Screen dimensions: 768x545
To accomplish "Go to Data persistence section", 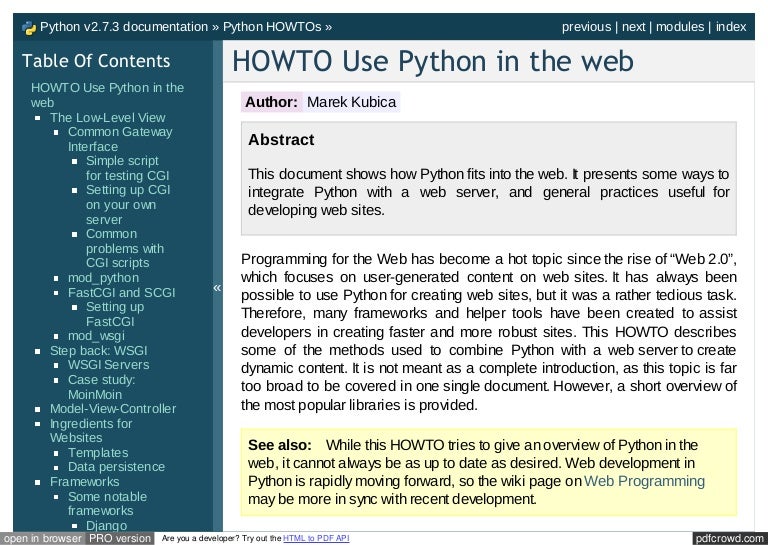I will pyautogui.click(x=116, y=467).
